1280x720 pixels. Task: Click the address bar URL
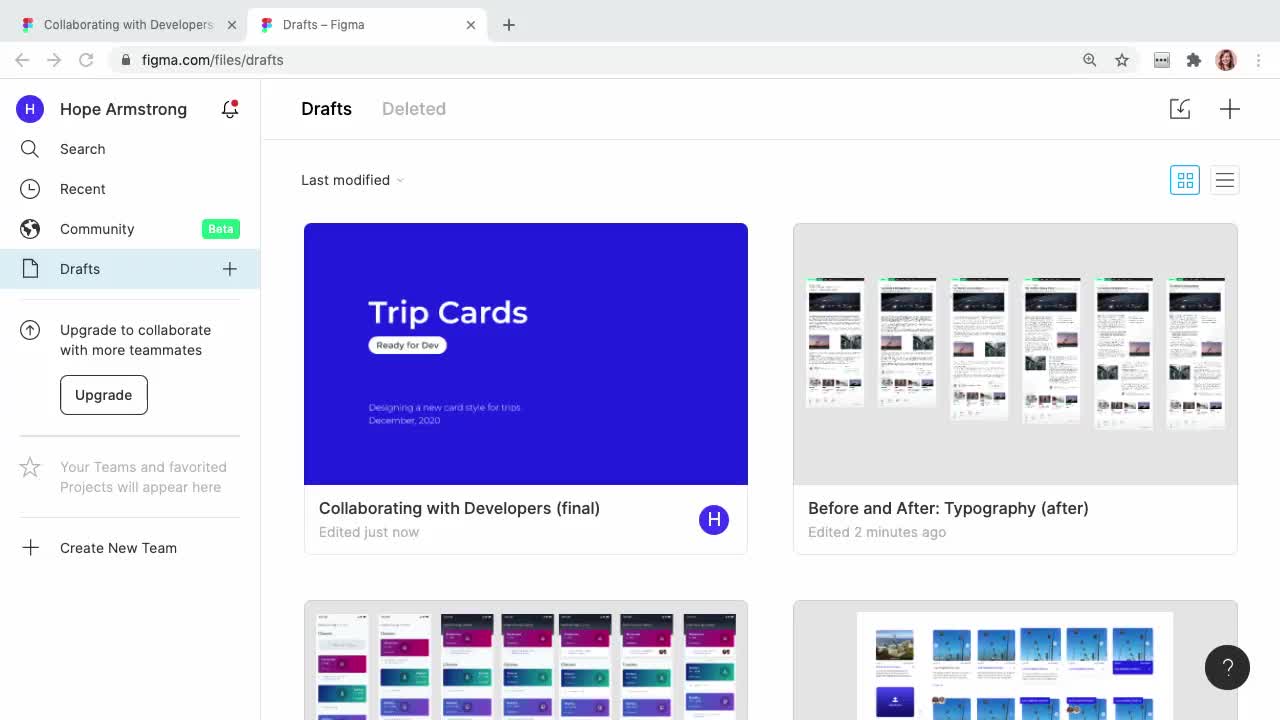pyautogui.click(x=212, y=60)
